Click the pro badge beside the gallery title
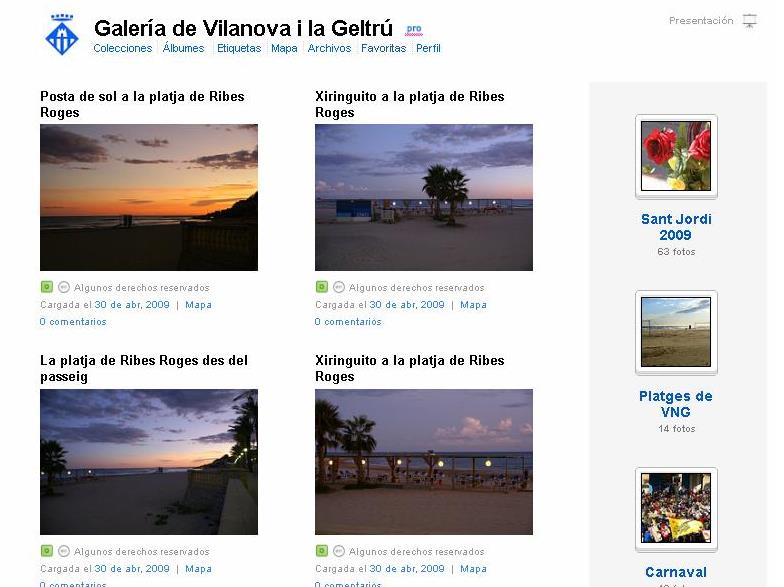The image size is (784, 587). 414,30
